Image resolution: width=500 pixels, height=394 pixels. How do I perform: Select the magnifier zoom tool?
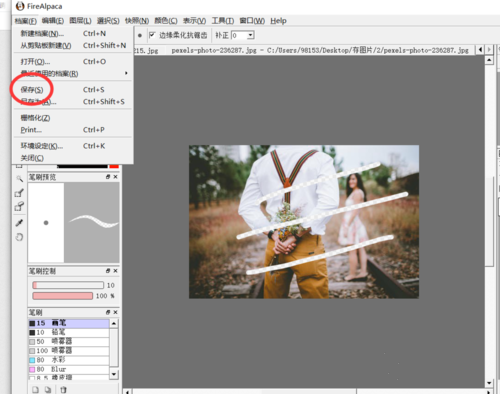tap(19, 179)
